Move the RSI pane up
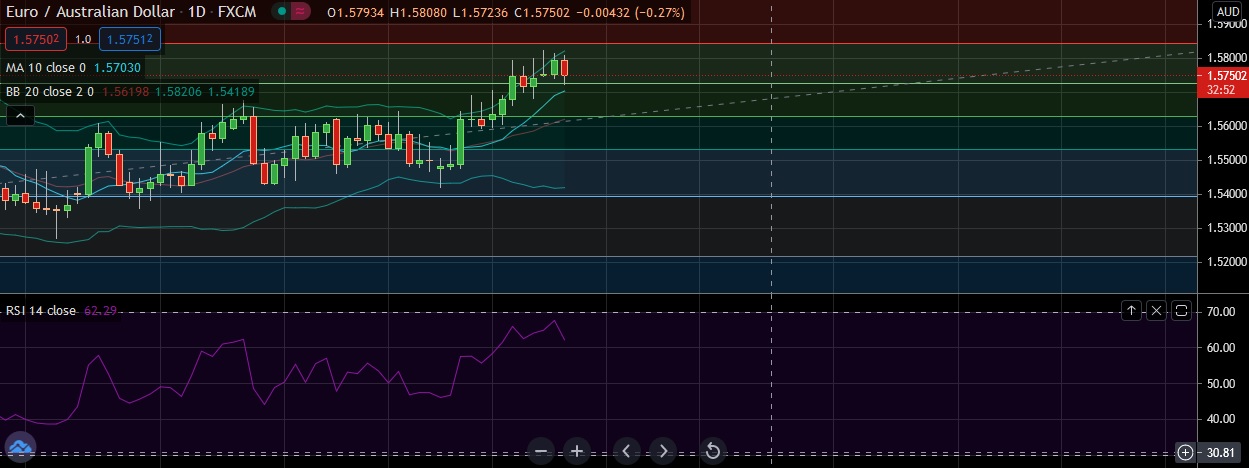The width and height of the screenshot is (1249, 468). (1131, 311)
